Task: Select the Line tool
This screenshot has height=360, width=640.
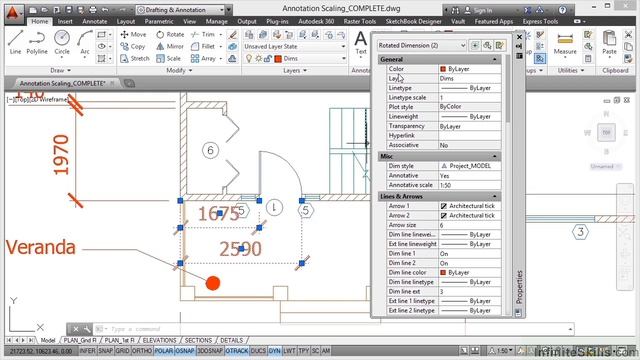Action: pos(15,42)
